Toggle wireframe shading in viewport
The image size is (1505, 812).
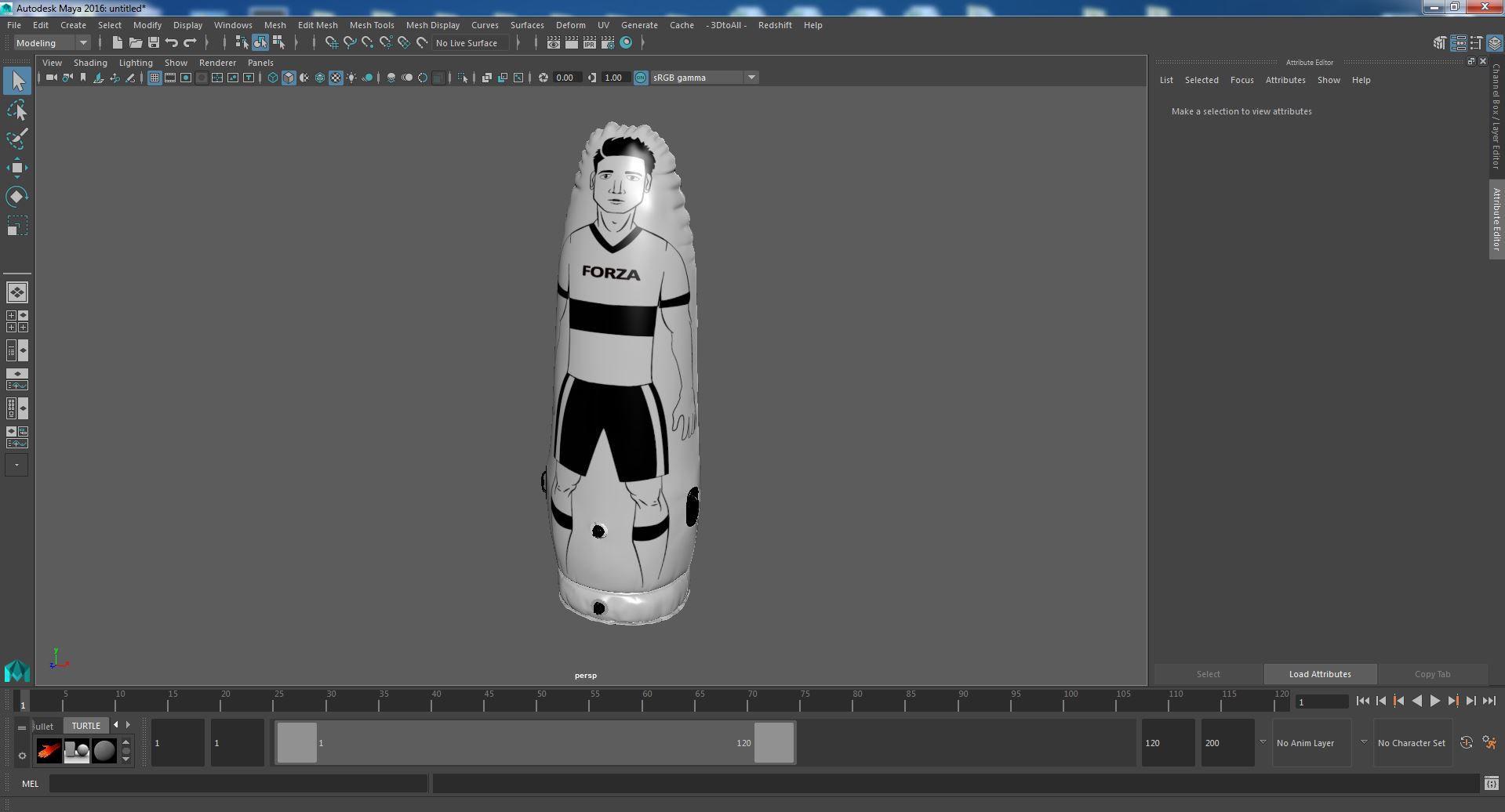273,78
